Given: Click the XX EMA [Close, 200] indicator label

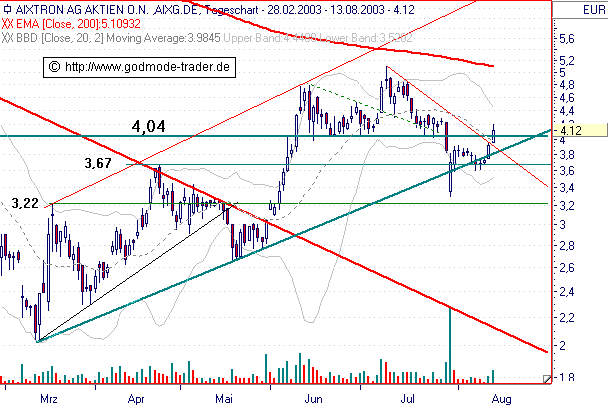Looking at the screenshot, I should tap(71, 24).
